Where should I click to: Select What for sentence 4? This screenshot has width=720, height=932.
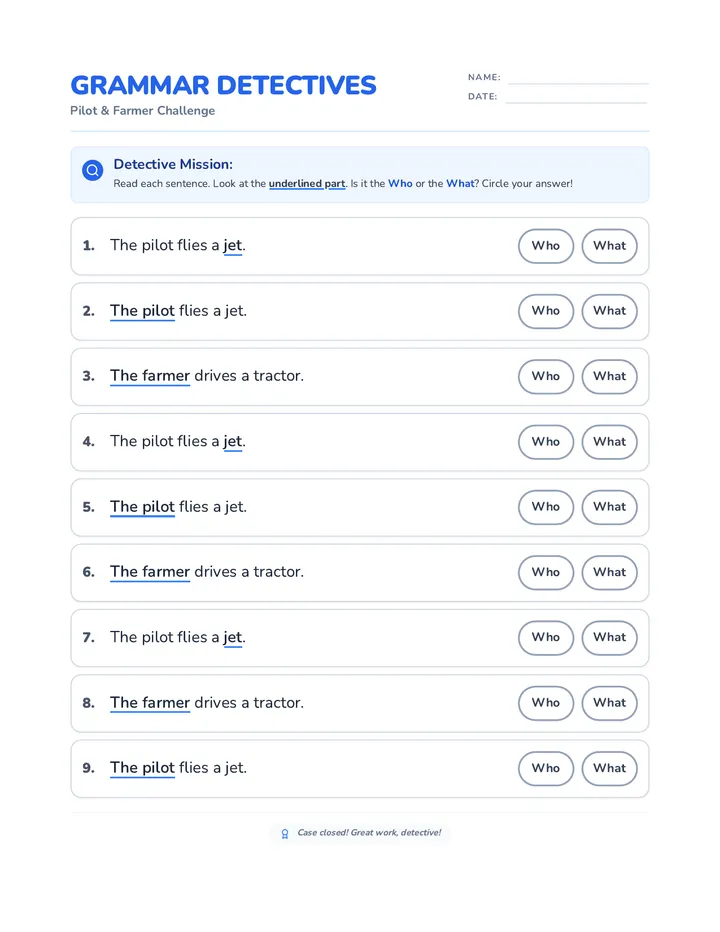(609, 442)
